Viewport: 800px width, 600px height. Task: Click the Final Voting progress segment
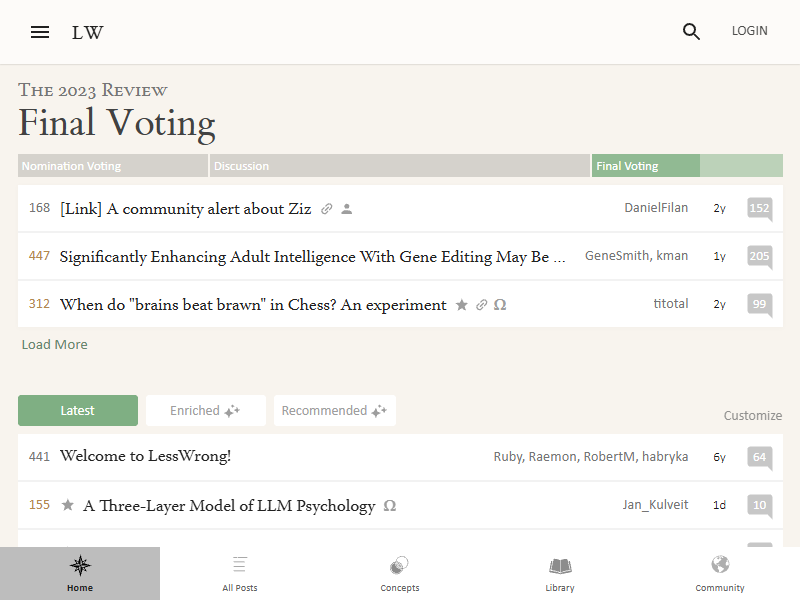pyautogui.click(x=645, y=166)
